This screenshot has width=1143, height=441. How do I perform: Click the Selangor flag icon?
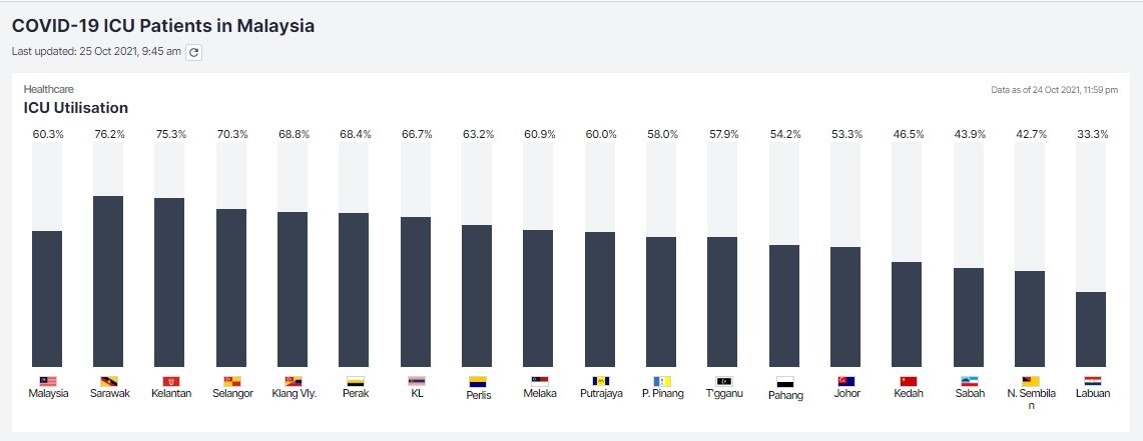pos(232,381)
